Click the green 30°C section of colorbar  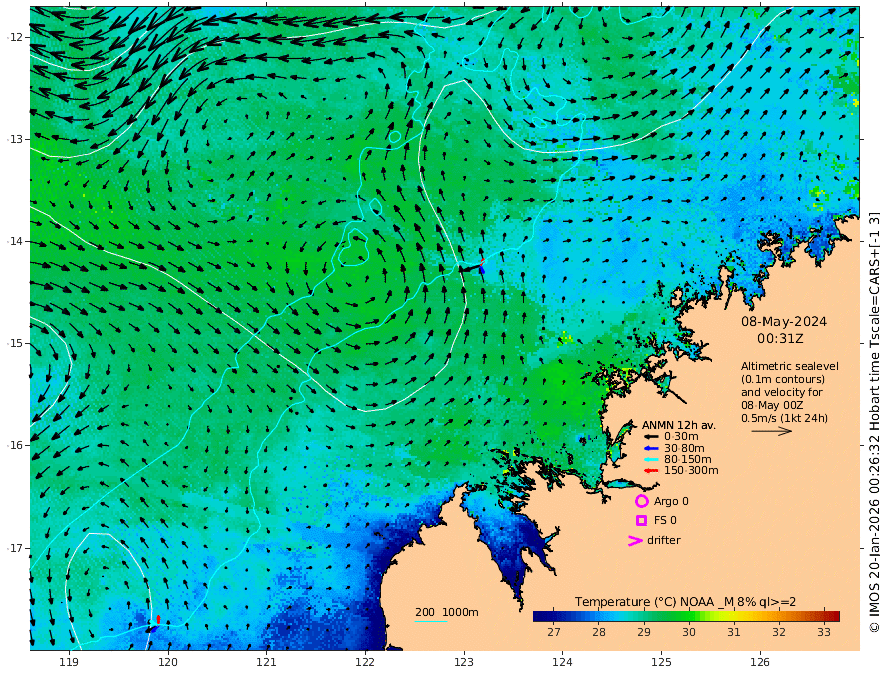coord(689,617)
